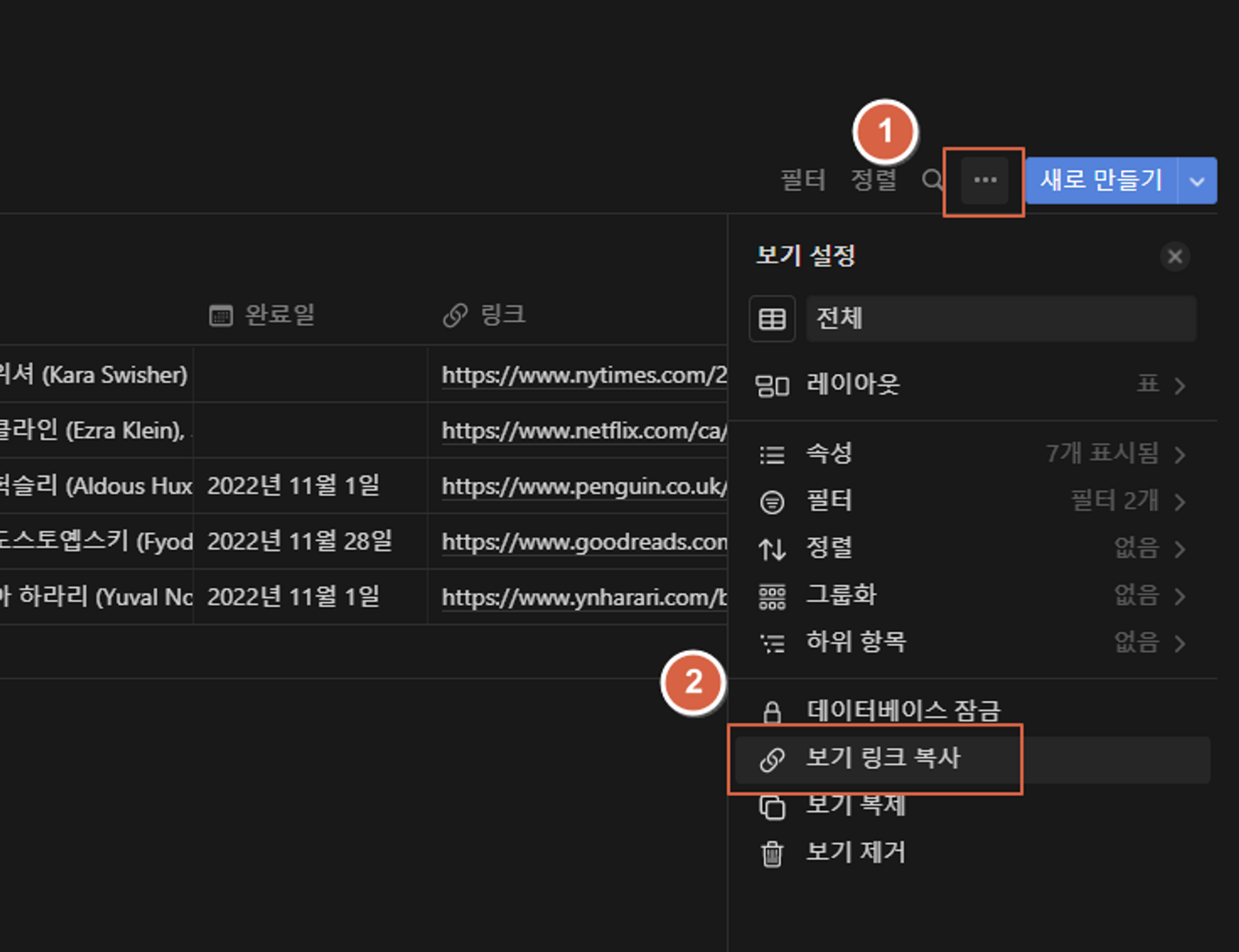The height and width of the screenshot is (952, 1239).
Task: Select 보기 링크 복사 menu item
Action: (x=883, y=759)
